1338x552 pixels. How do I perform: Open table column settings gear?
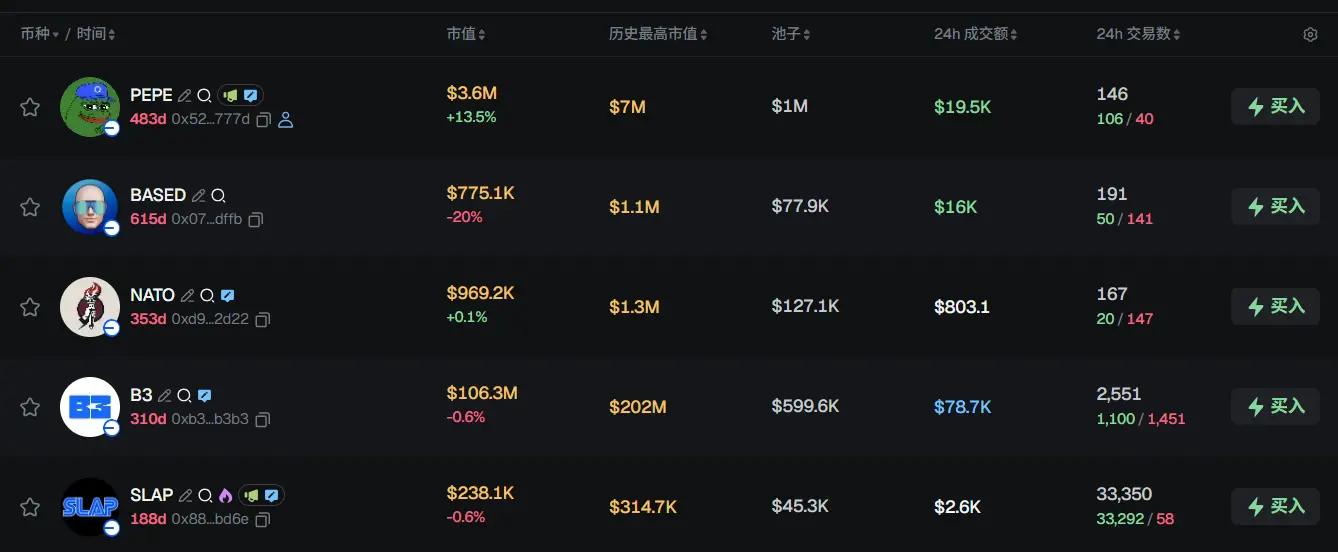pyautogui.click(x=1310, y=35)
